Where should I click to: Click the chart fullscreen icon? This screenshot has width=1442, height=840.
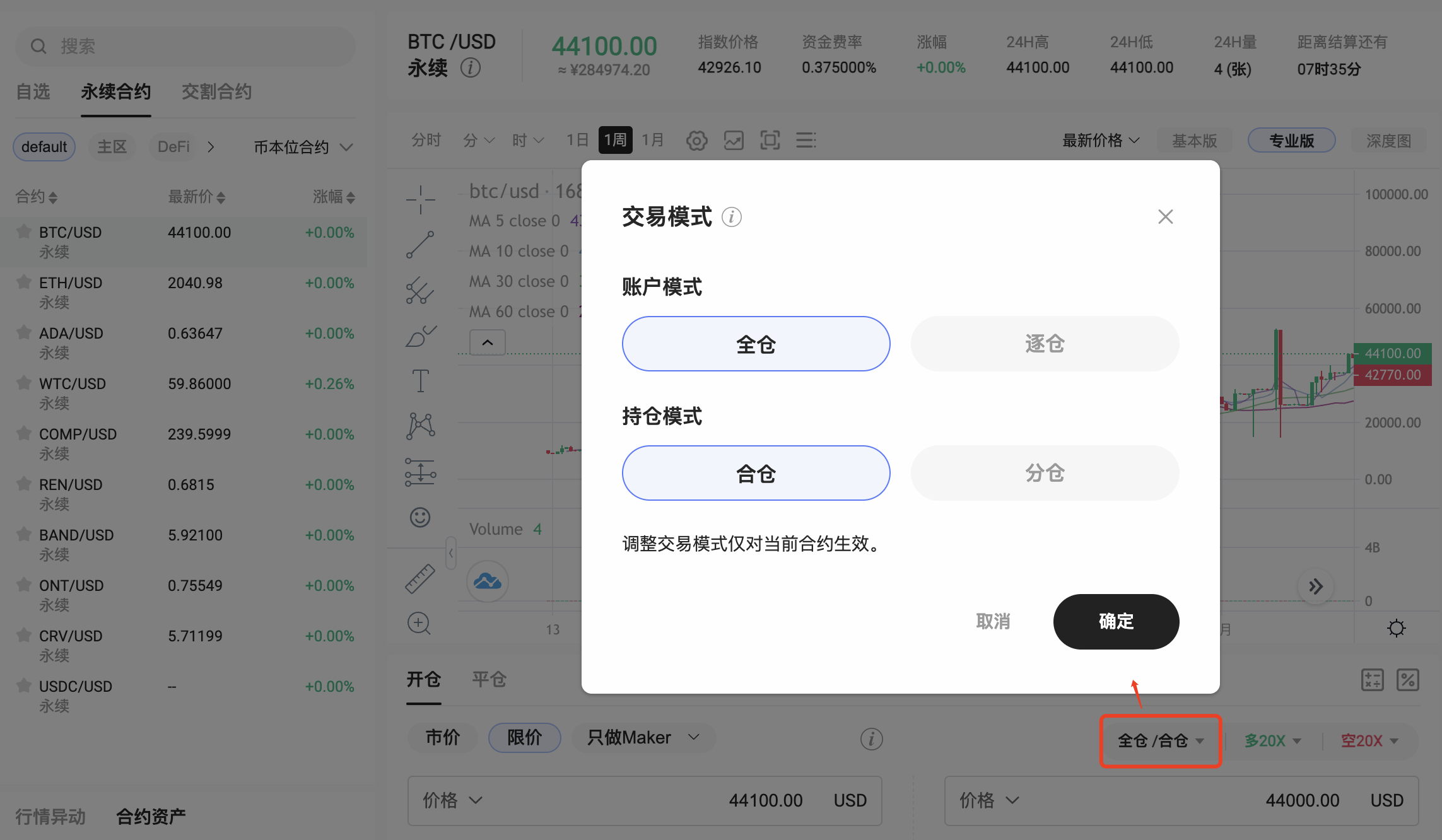770,140
